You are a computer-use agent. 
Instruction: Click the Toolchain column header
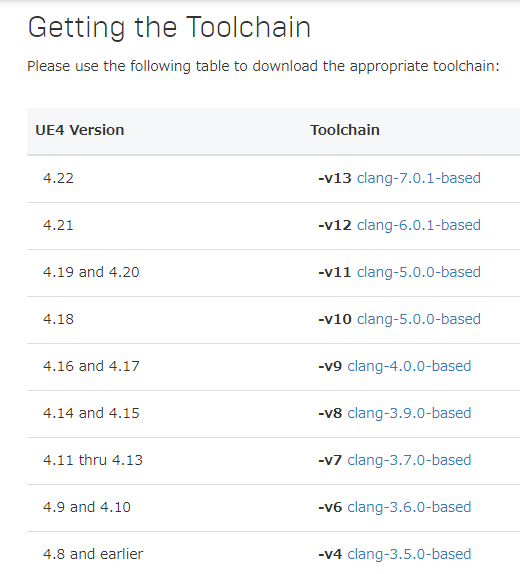pos(345,130)
